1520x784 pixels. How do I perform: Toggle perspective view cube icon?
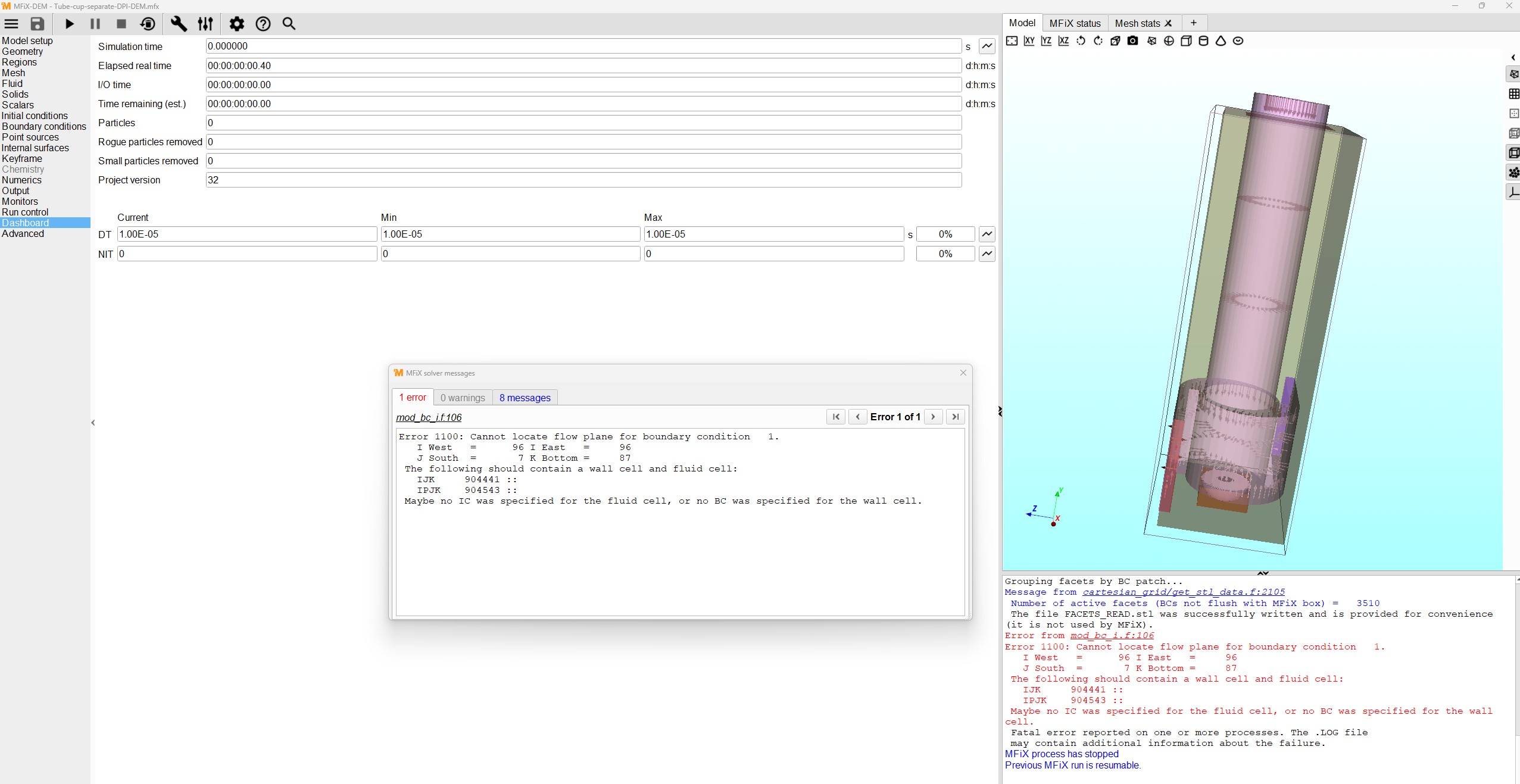click(1115, 41)
